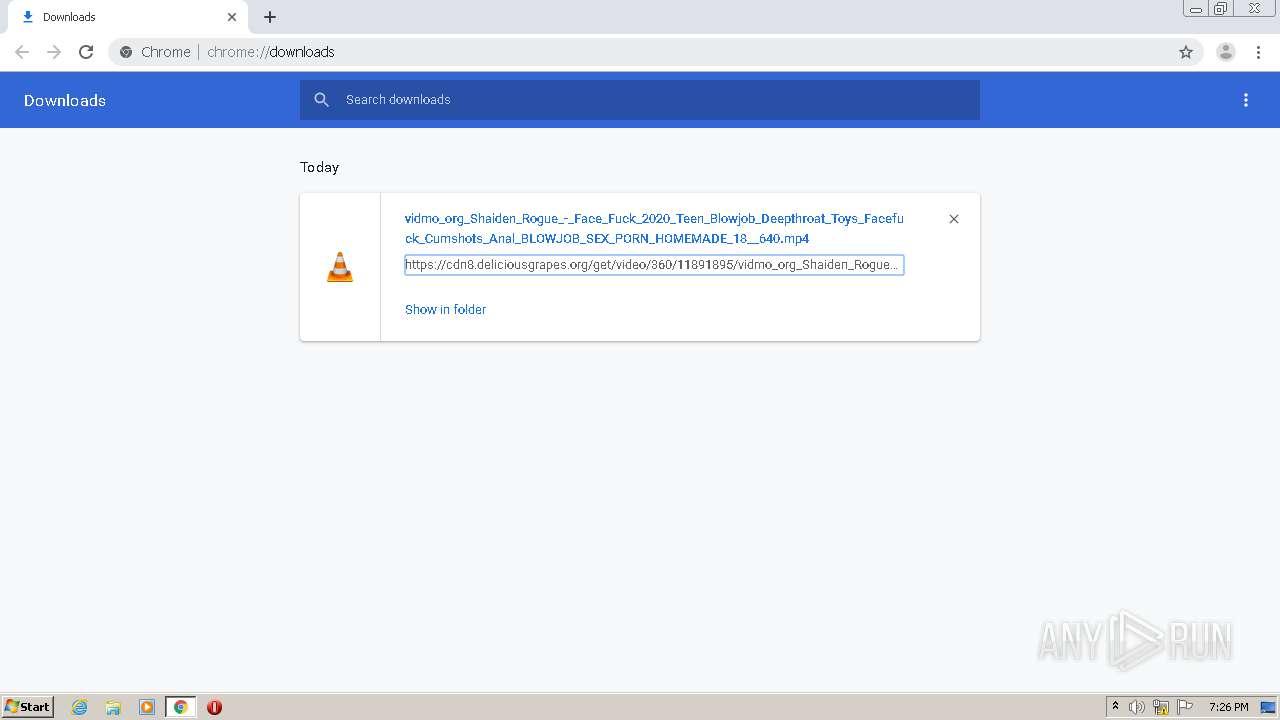Open Chrome's three-dot menu in toolbar
Viewport: 1280px width, 720px height.
click(1258, 52)
